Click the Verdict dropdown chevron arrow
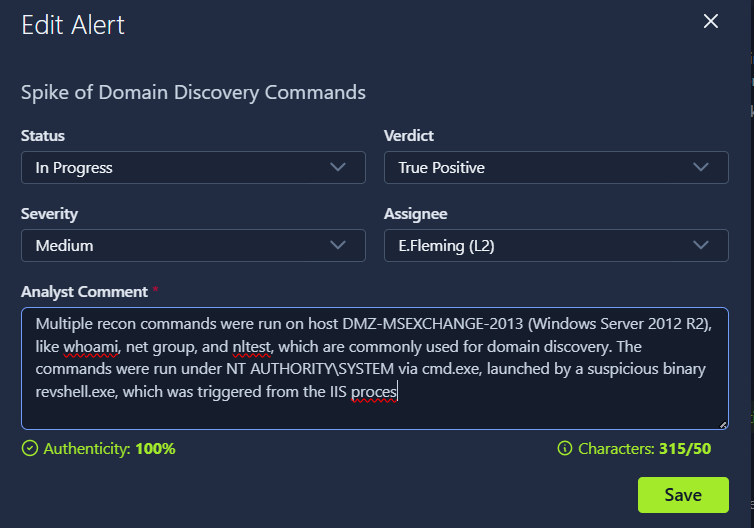754x528 pixels. point(700,167)
